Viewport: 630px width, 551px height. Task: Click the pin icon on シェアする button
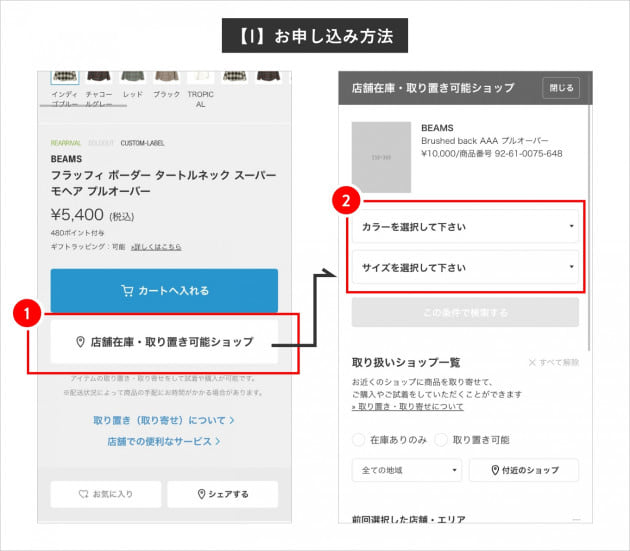(201, 494)
